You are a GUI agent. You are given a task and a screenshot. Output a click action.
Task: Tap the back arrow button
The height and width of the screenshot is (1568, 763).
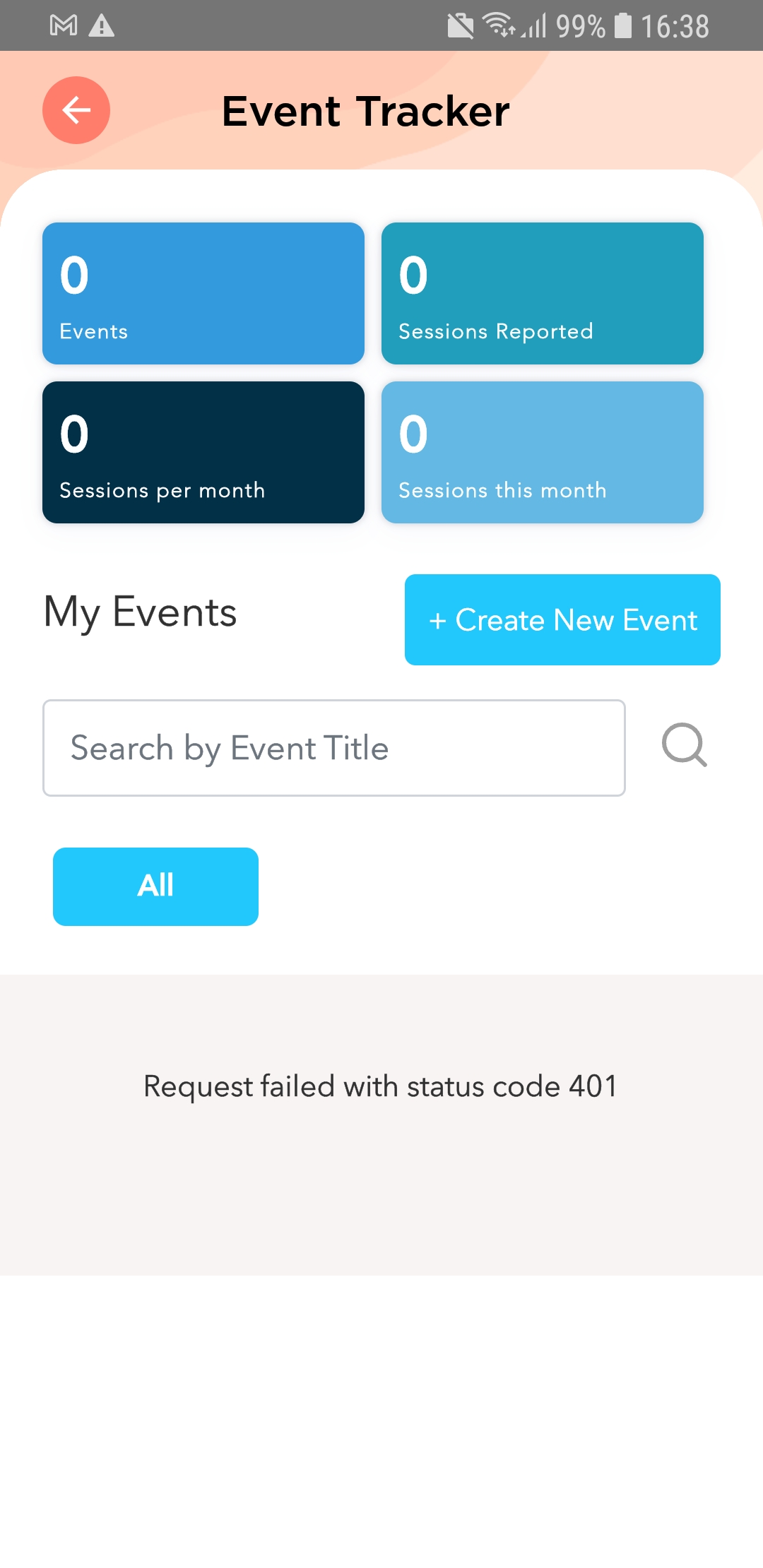pyautogui.click(x=76, y=110)
